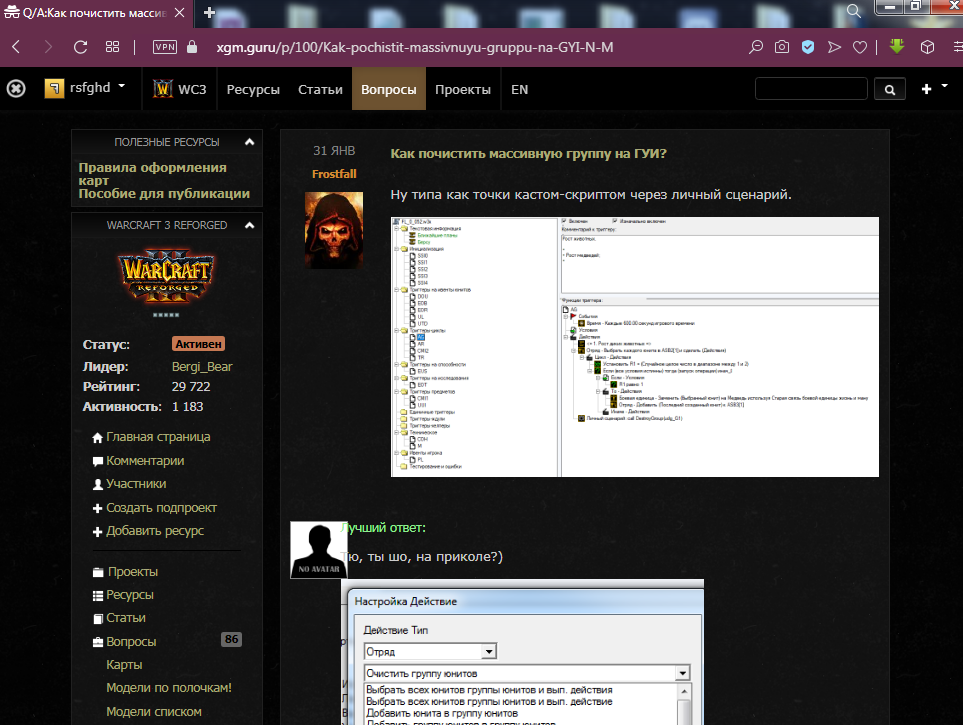Viewport: 963px width, 725px height.
Task: Collapse the Полезные ресурсы panel
Action: tap(249, 142)
